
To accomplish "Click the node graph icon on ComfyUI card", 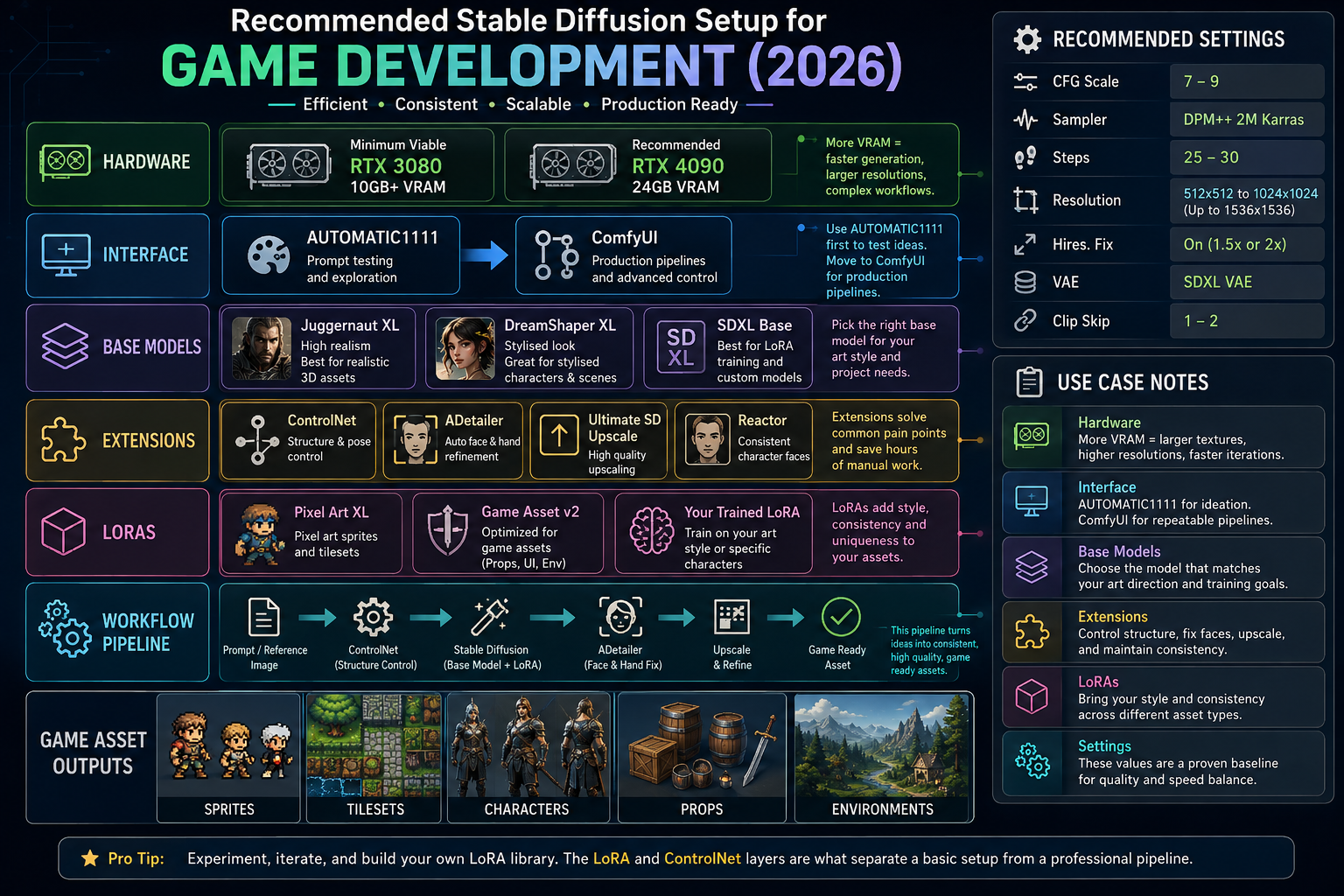I will pos(556,255).
